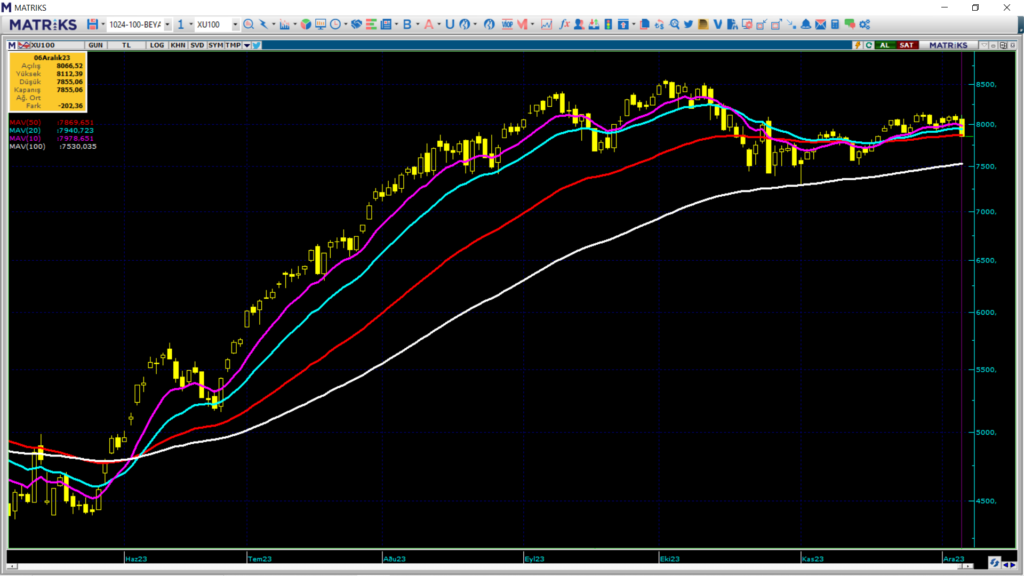
Task: Click the bell alarm icon
Action: (806, 24)
